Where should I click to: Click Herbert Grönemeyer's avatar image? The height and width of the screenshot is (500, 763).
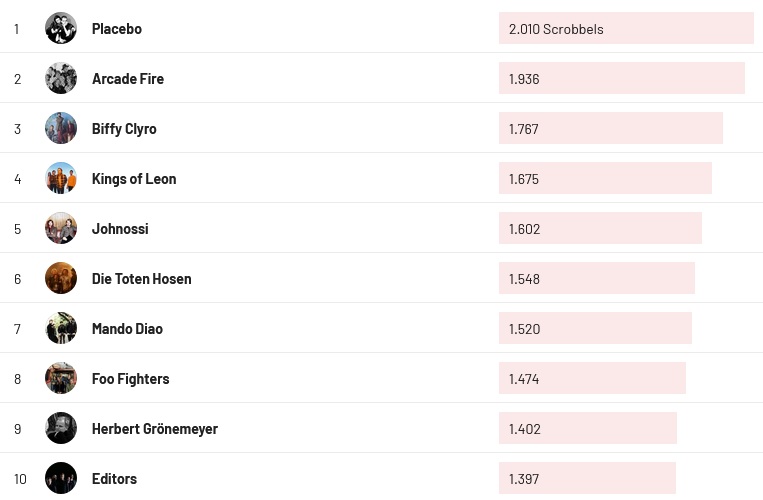click(61, 428)
